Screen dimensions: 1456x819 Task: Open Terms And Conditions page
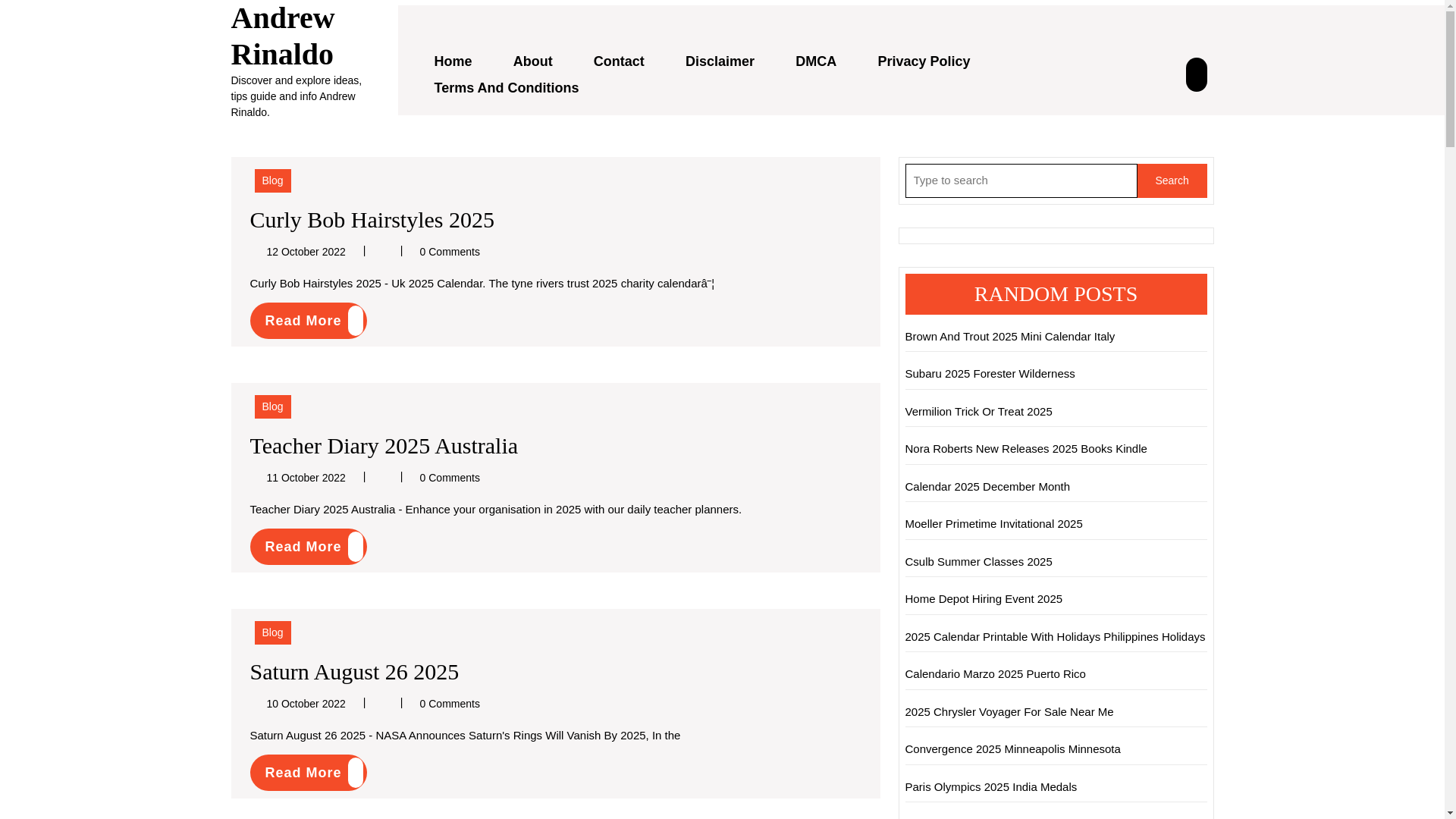tap(506, 88)
